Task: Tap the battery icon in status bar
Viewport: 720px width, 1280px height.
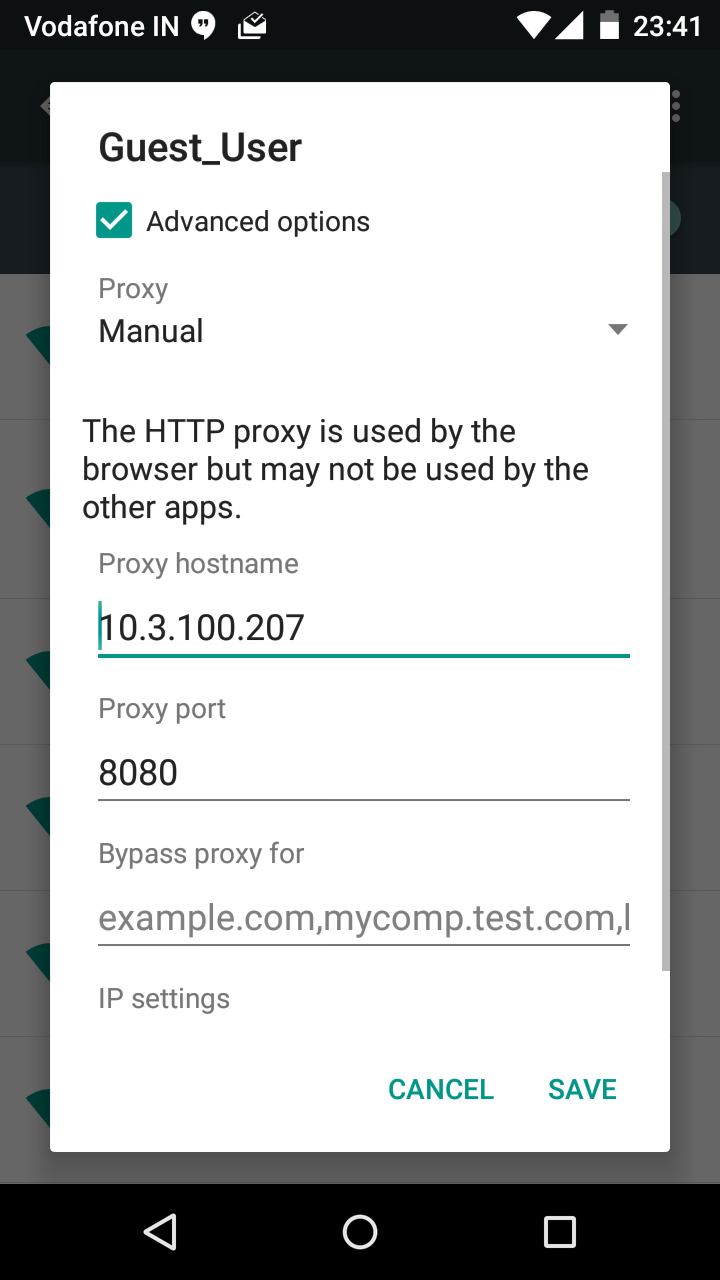Action: [x=609, y=25]
